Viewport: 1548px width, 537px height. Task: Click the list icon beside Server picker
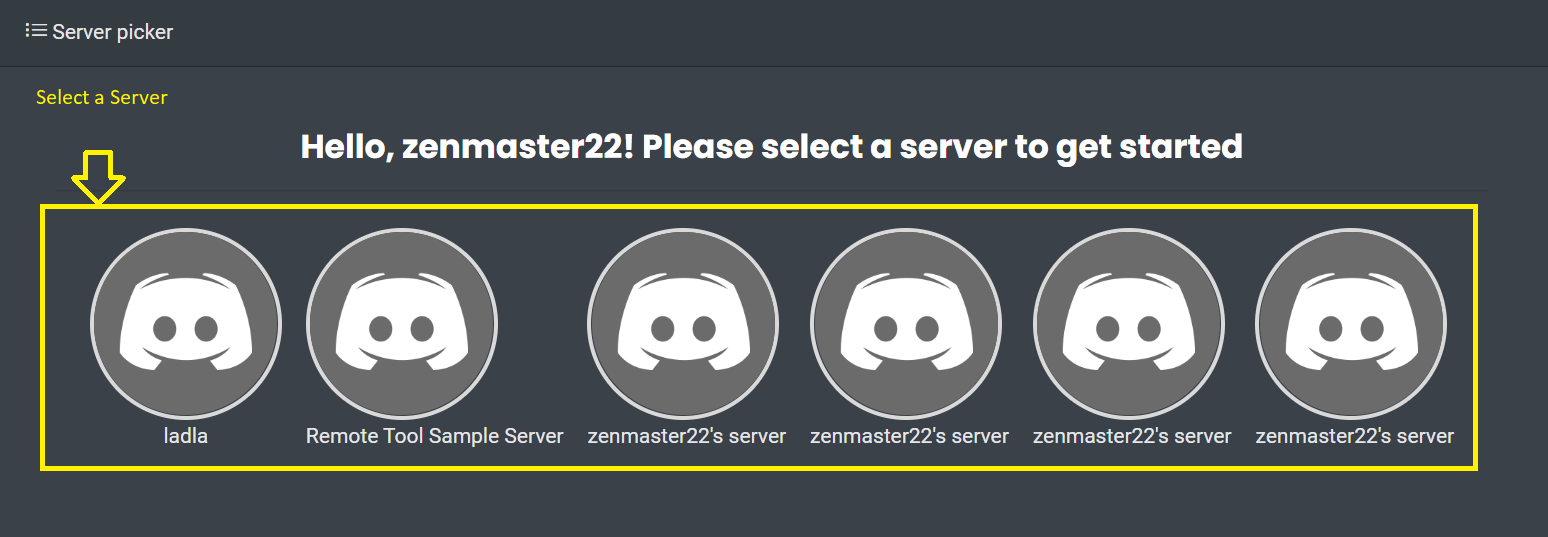pyautogui.click(x=36, y=31)
